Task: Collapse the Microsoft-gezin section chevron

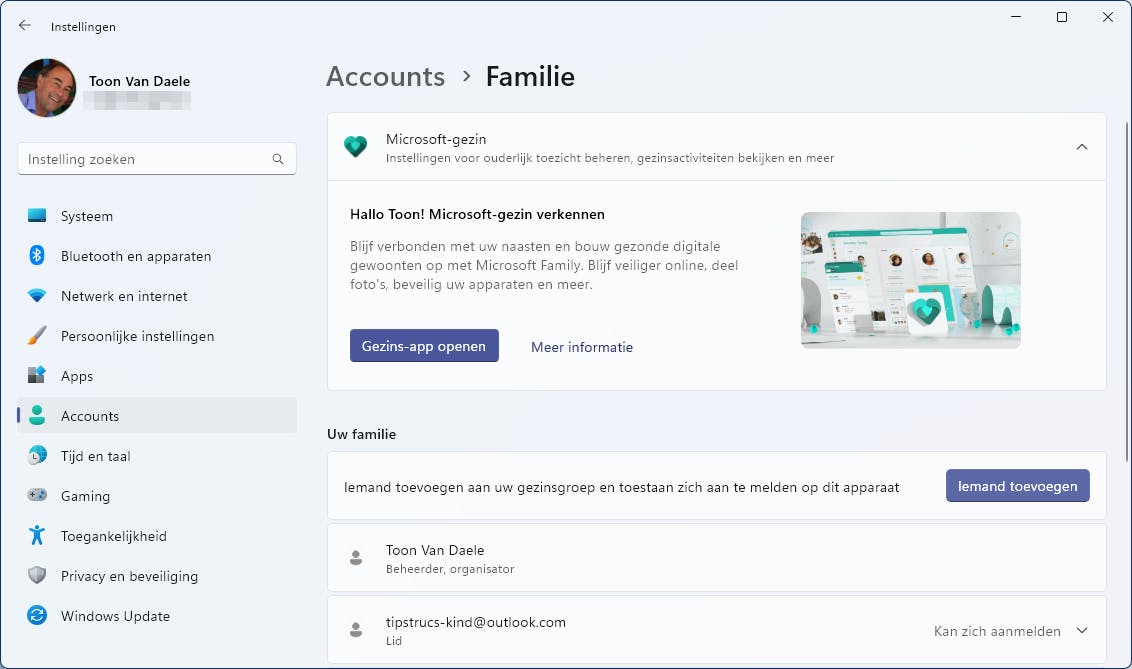Action: [1081, 147]
